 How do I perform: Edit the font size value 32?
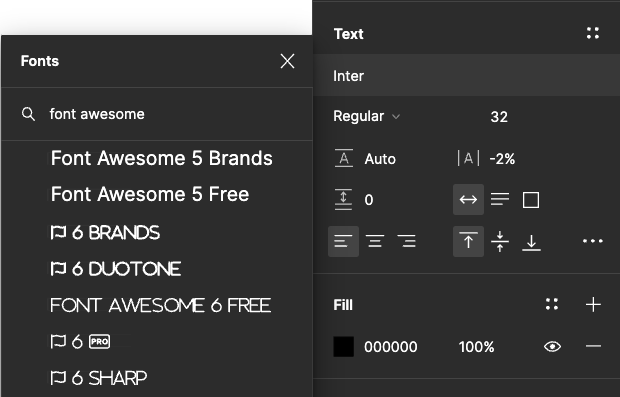click(x=499, y=117)
